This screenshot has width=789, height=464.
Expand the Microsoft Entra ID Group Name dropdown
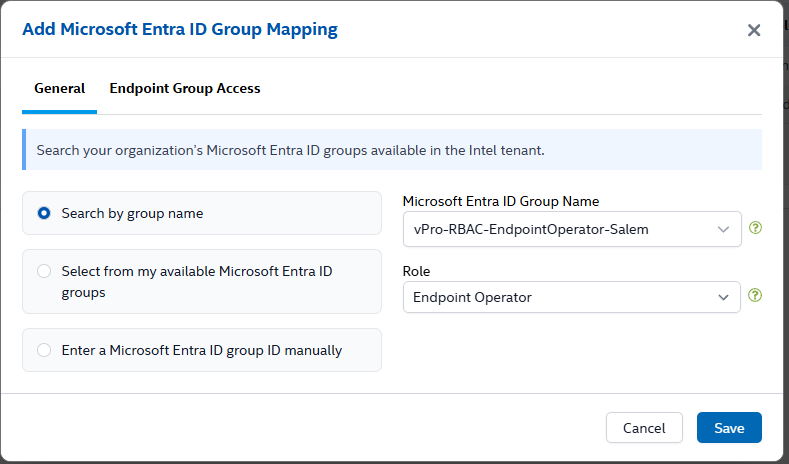[x=572, y=229]
